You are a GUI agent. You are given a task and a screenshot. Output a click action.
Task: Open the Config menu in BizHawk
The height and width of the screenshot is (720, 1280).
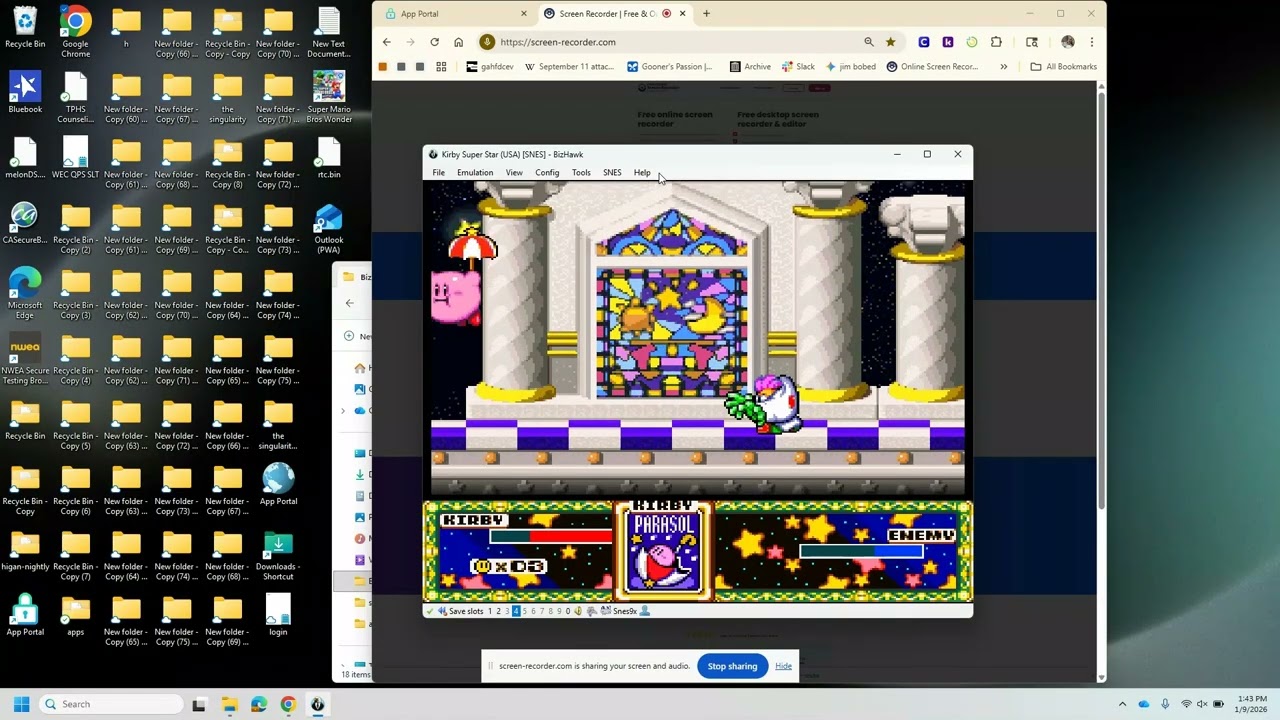[547, 173]
